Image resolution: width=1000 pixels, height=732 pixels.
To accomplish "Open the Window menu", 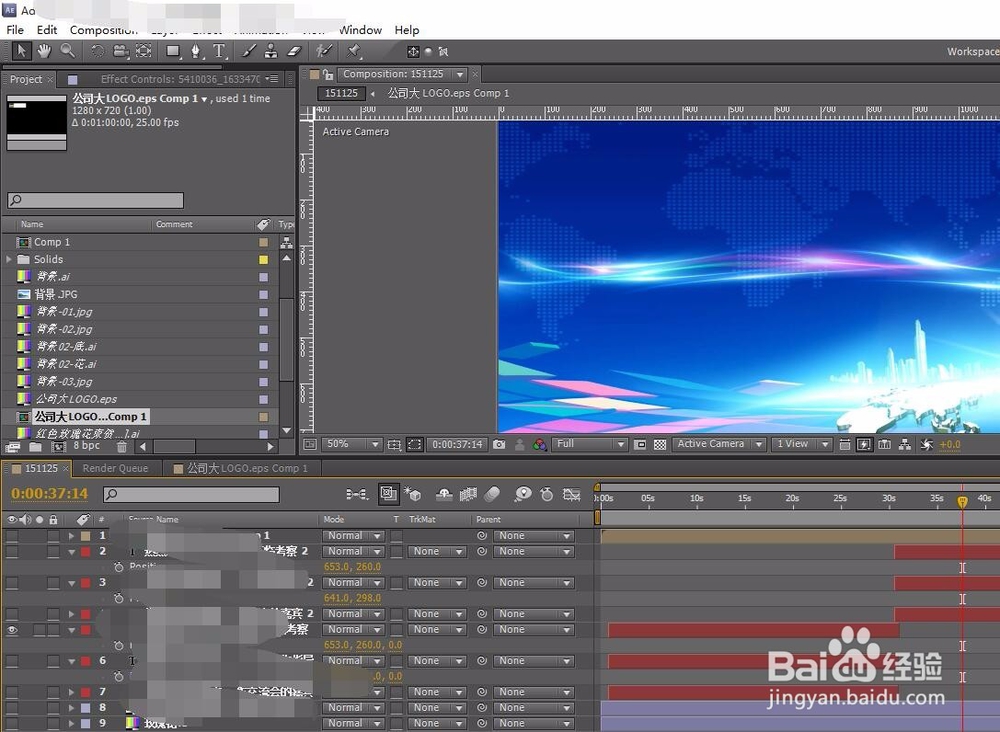I will 360,30.
